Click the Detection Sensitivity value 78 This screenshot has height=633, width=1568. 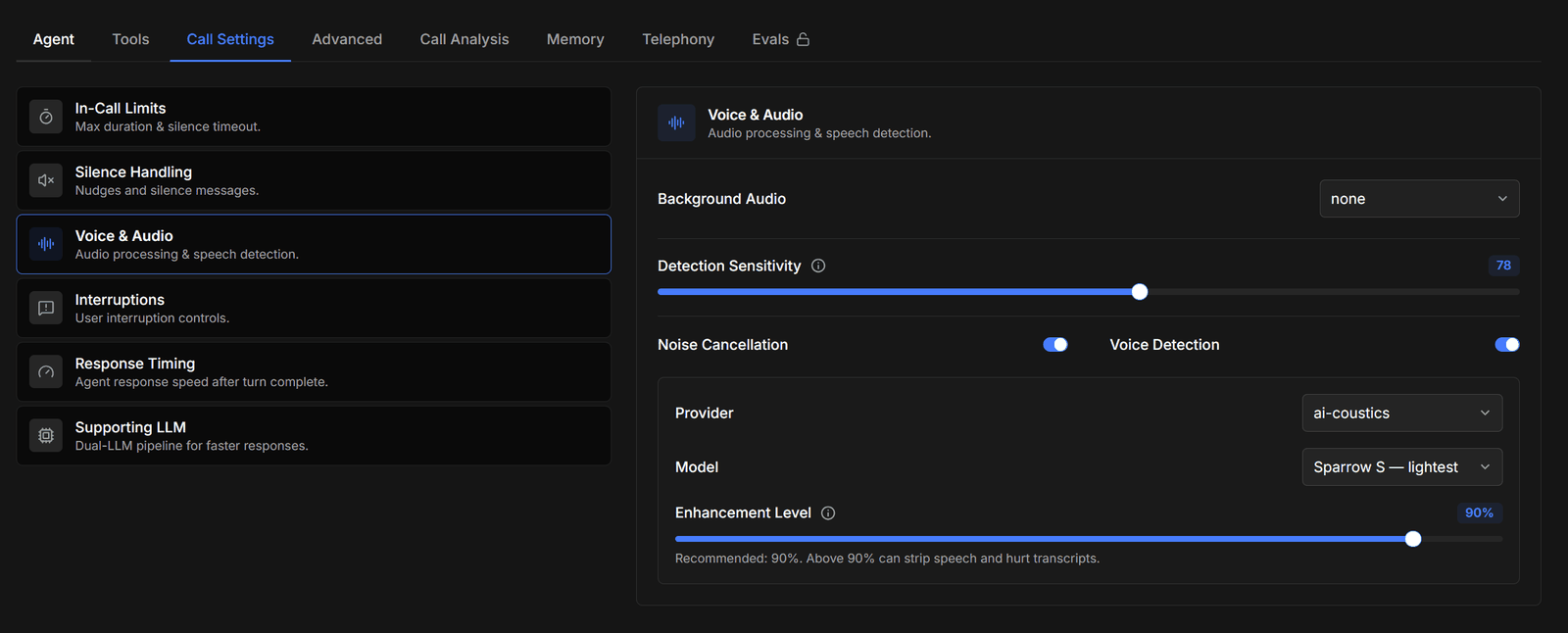point(1503,266)
